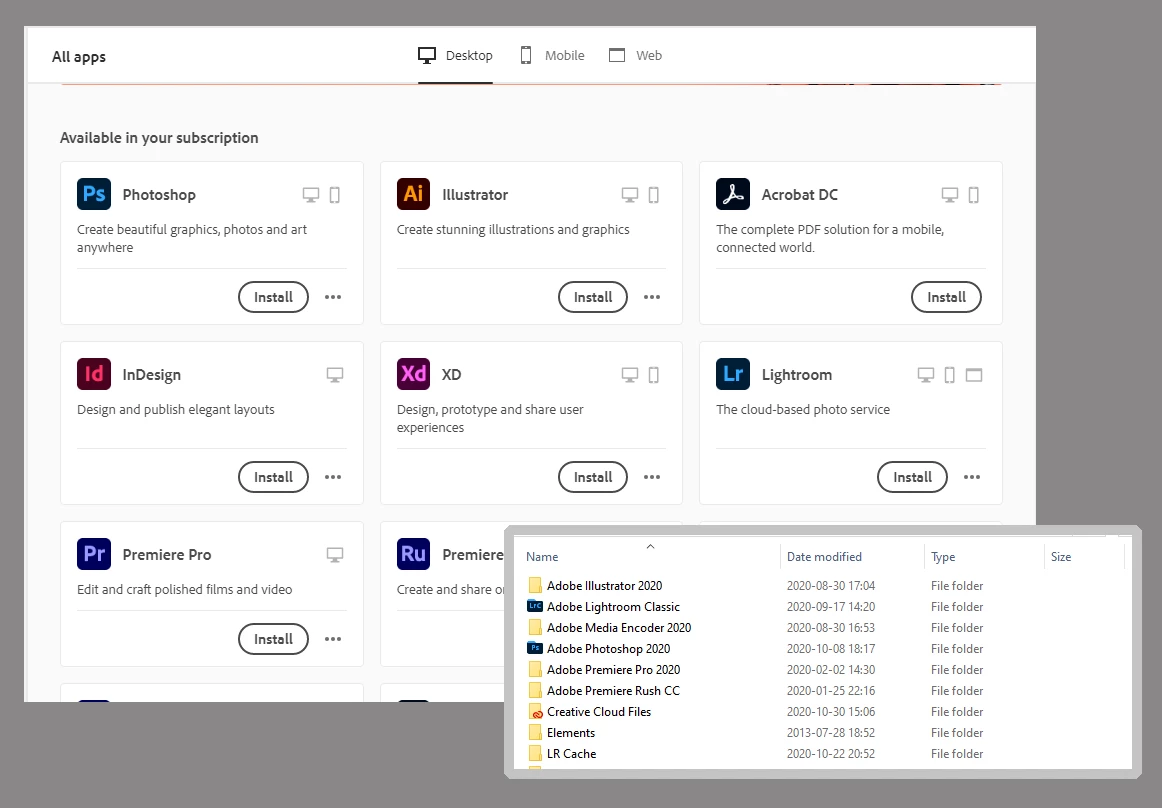Click the Premiere Pro app icon

point(94,554)
